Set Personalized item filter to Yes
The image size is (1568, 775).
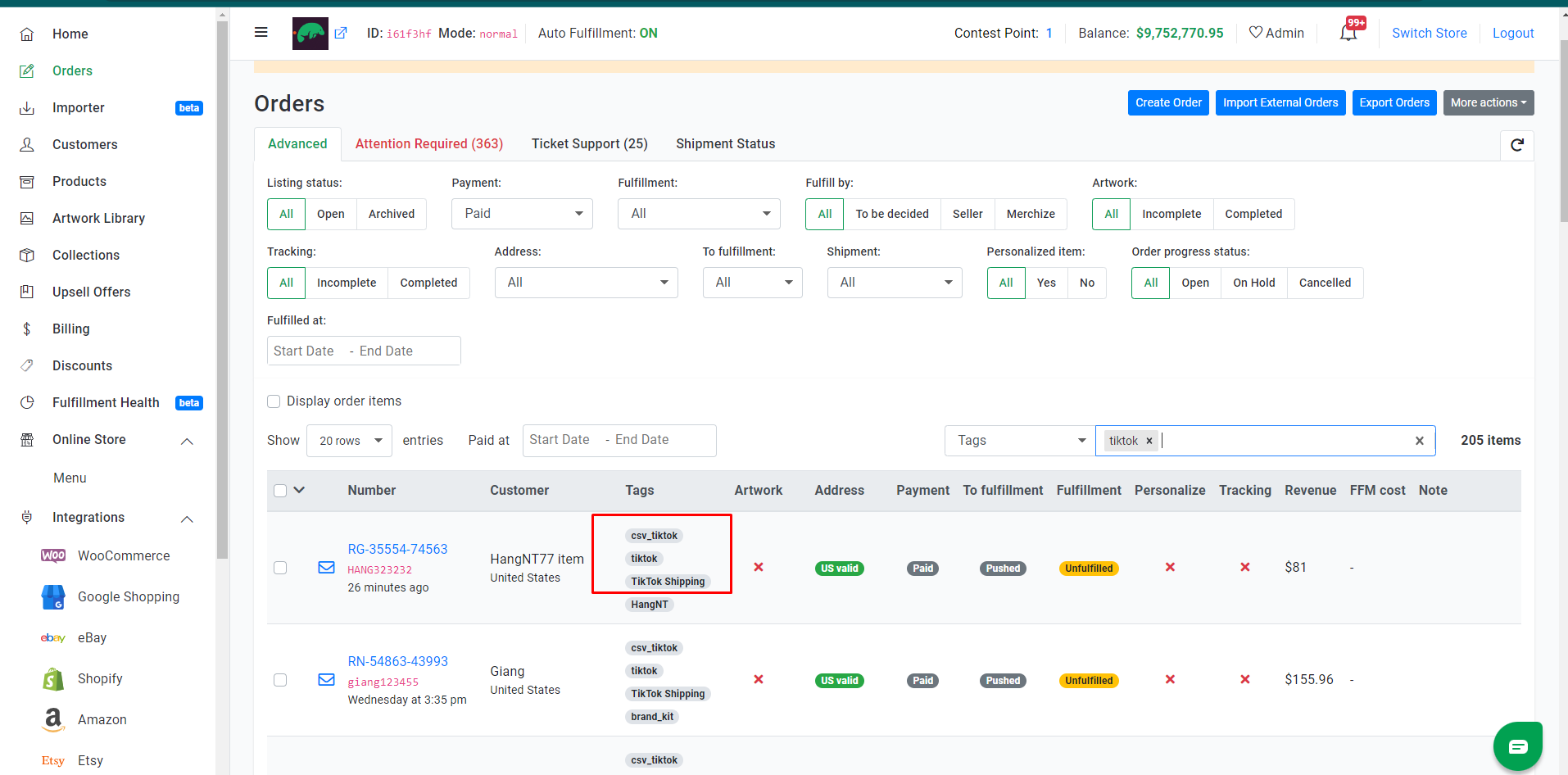point(1046,283)
